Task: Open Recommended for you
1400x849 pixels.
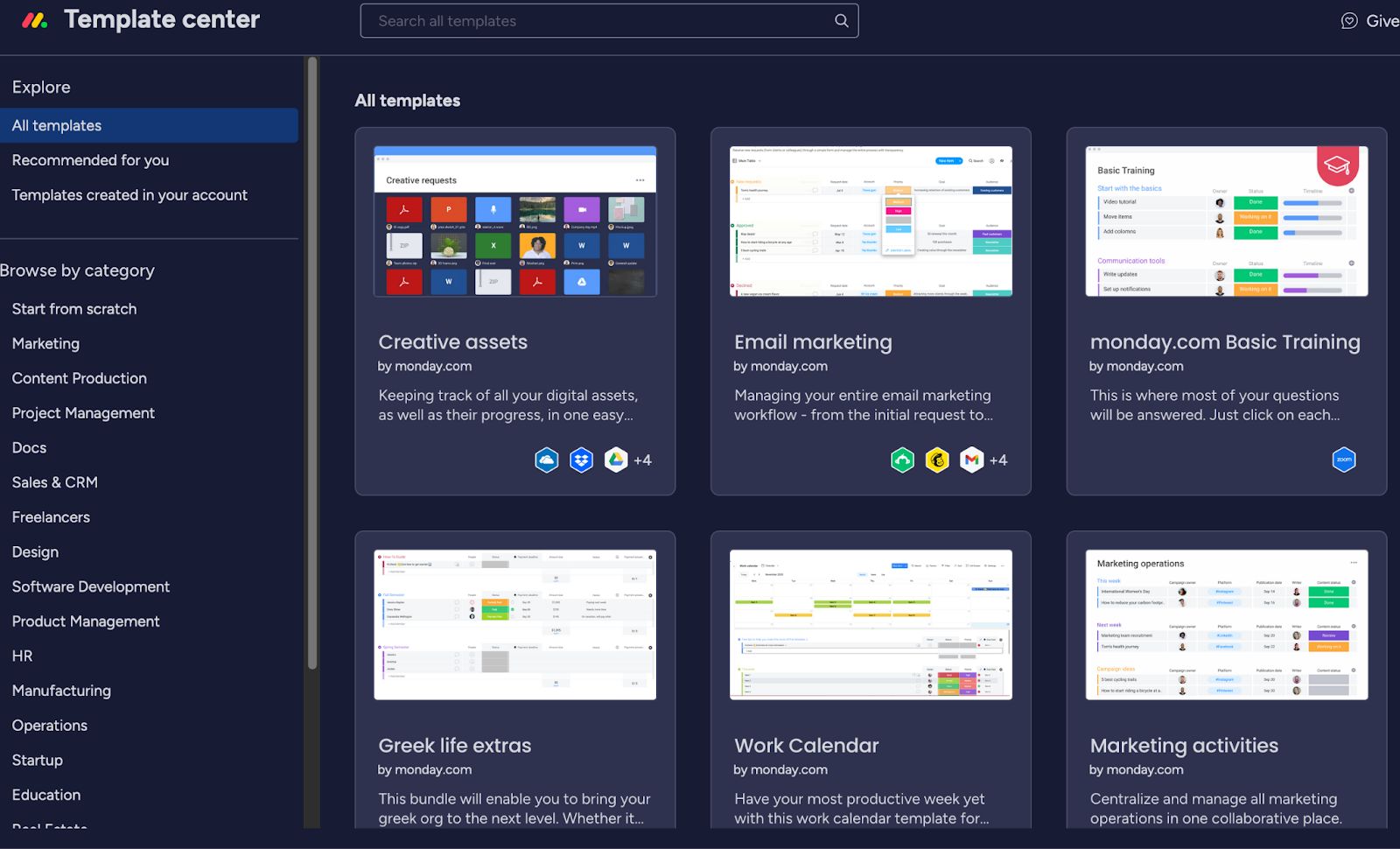Action: (x=90, y=160)
